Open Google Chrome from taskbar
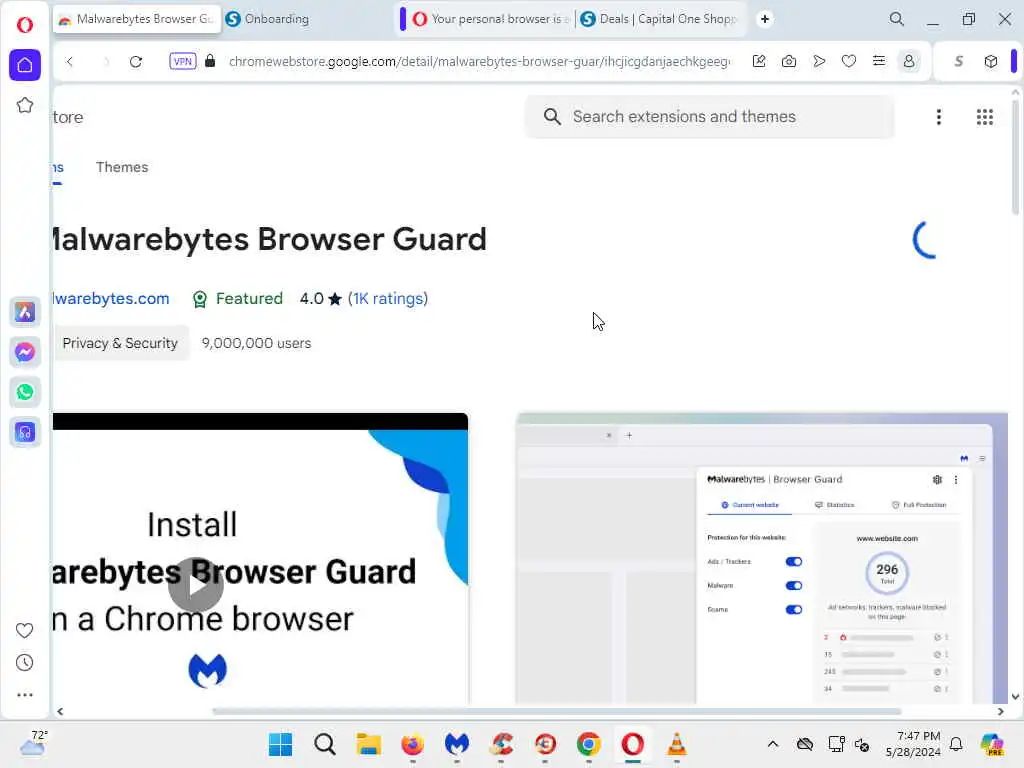The height and width of the screenshot is (768, 1024). [588, 744]
